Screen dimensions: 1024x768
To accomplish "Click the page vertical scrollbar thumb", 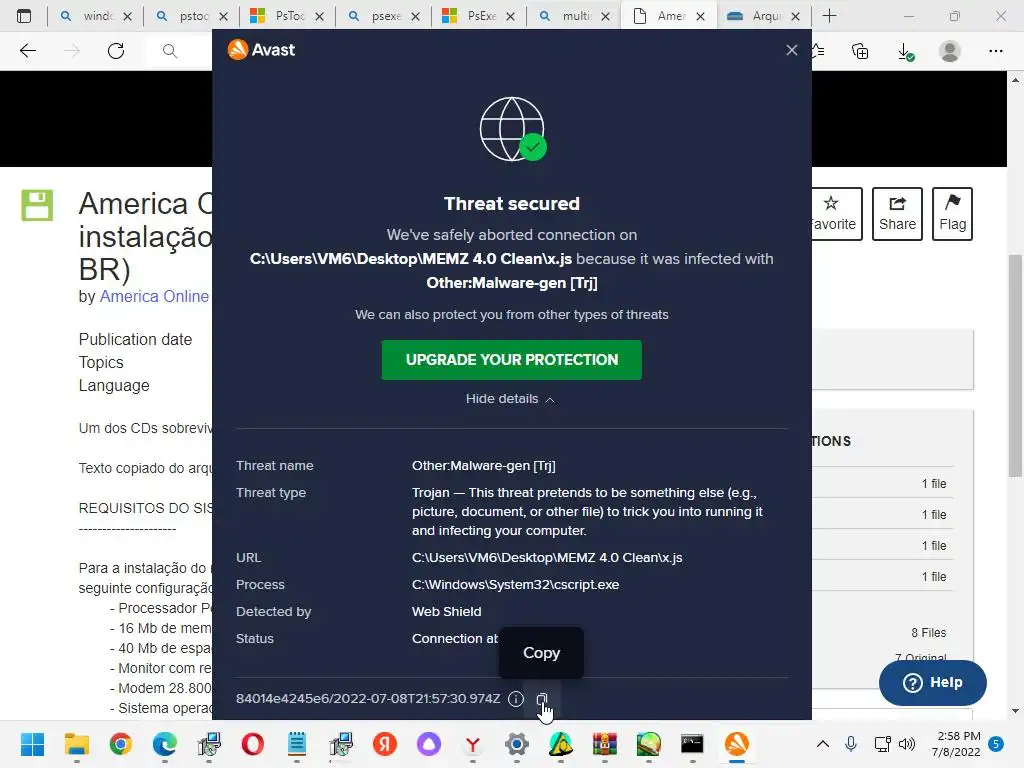I will click(1015, 366).
